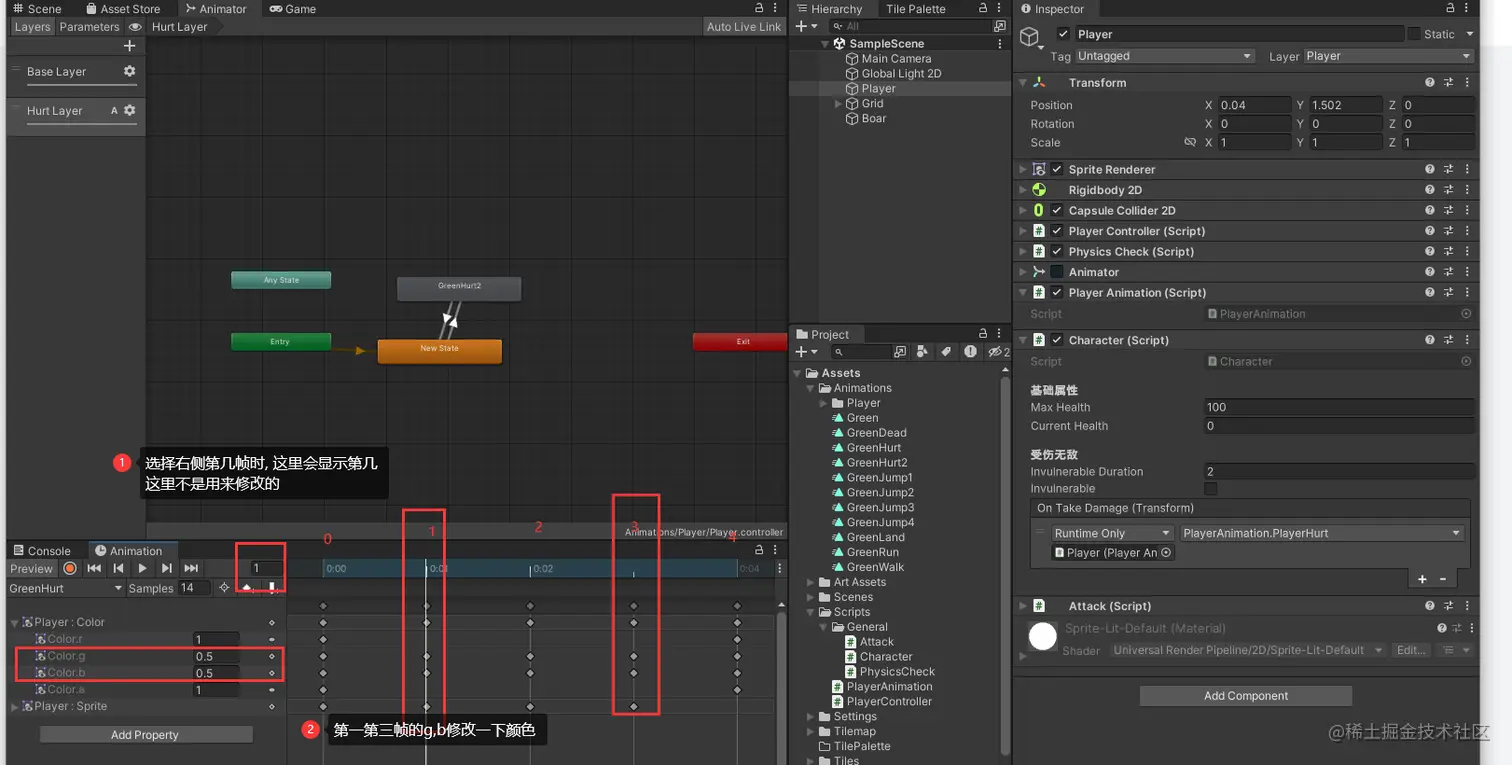Switch to the Parameters tab in Animator
This screenshot has height=765, width=1512.
pyautogui.click(x=89, y=27)
